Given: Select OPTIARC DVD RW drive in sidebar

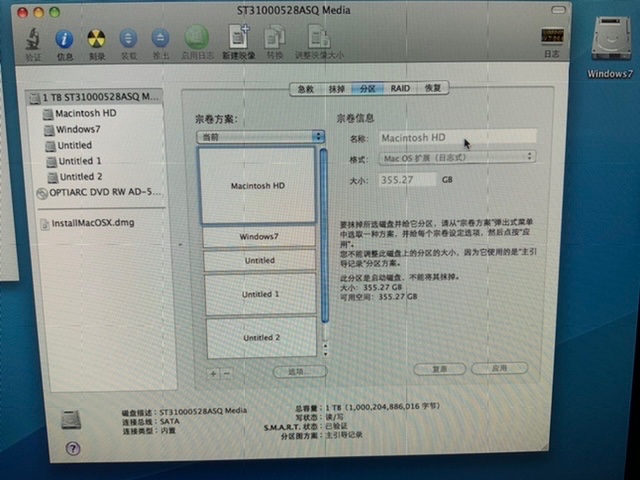Looking at the screenshot, I should coord(99,192).
